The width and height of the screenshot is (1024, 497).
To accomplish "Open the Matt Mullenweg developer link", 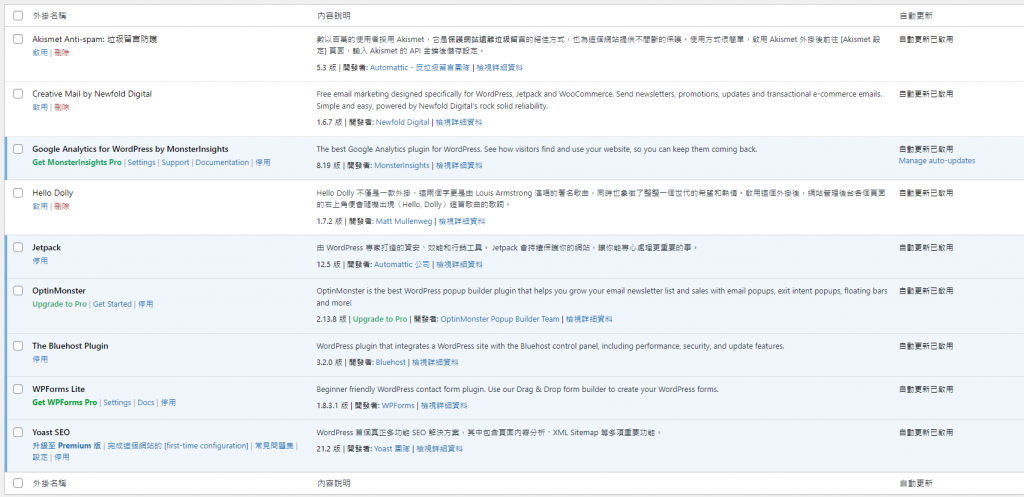I will pos(404,221).
